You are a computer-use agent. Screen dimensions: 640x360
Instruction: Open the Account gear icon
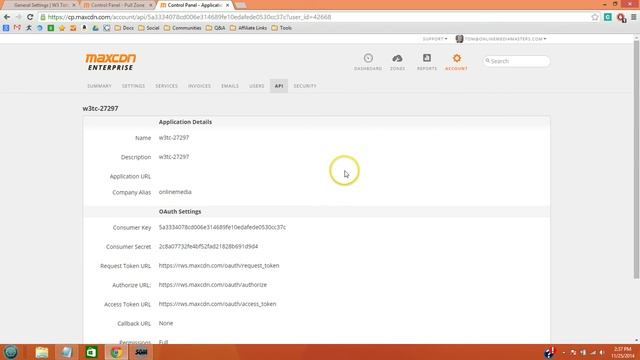pos(456,62)
